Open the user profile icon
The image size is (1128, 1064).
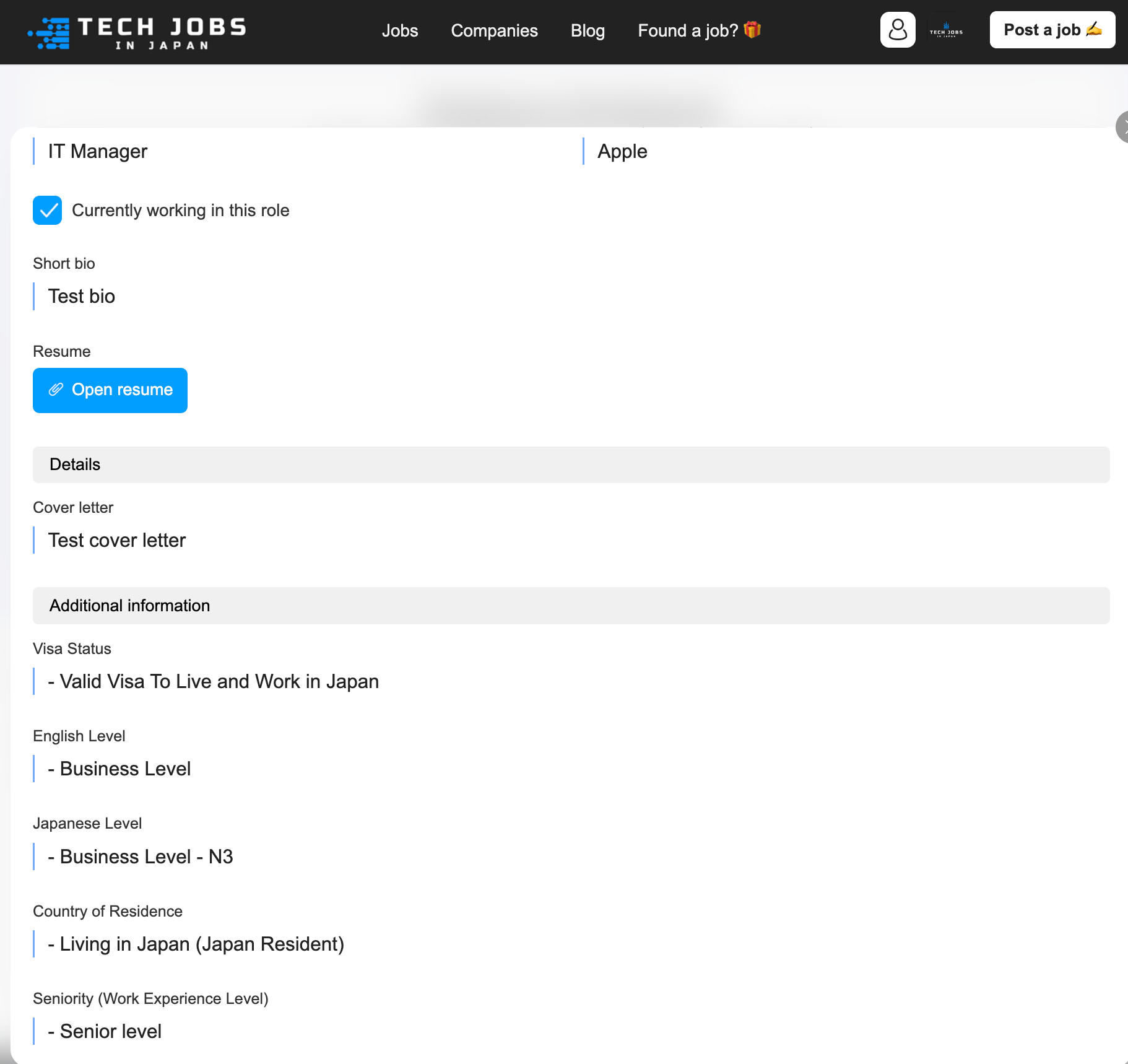898,30
